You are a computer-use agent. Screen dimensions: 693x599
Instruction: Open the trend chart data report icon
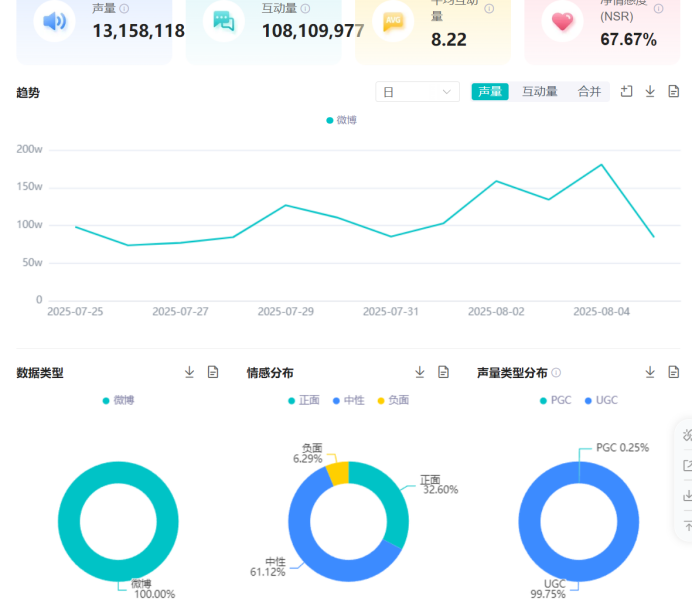pyautogui.click(x=674, y=92)
